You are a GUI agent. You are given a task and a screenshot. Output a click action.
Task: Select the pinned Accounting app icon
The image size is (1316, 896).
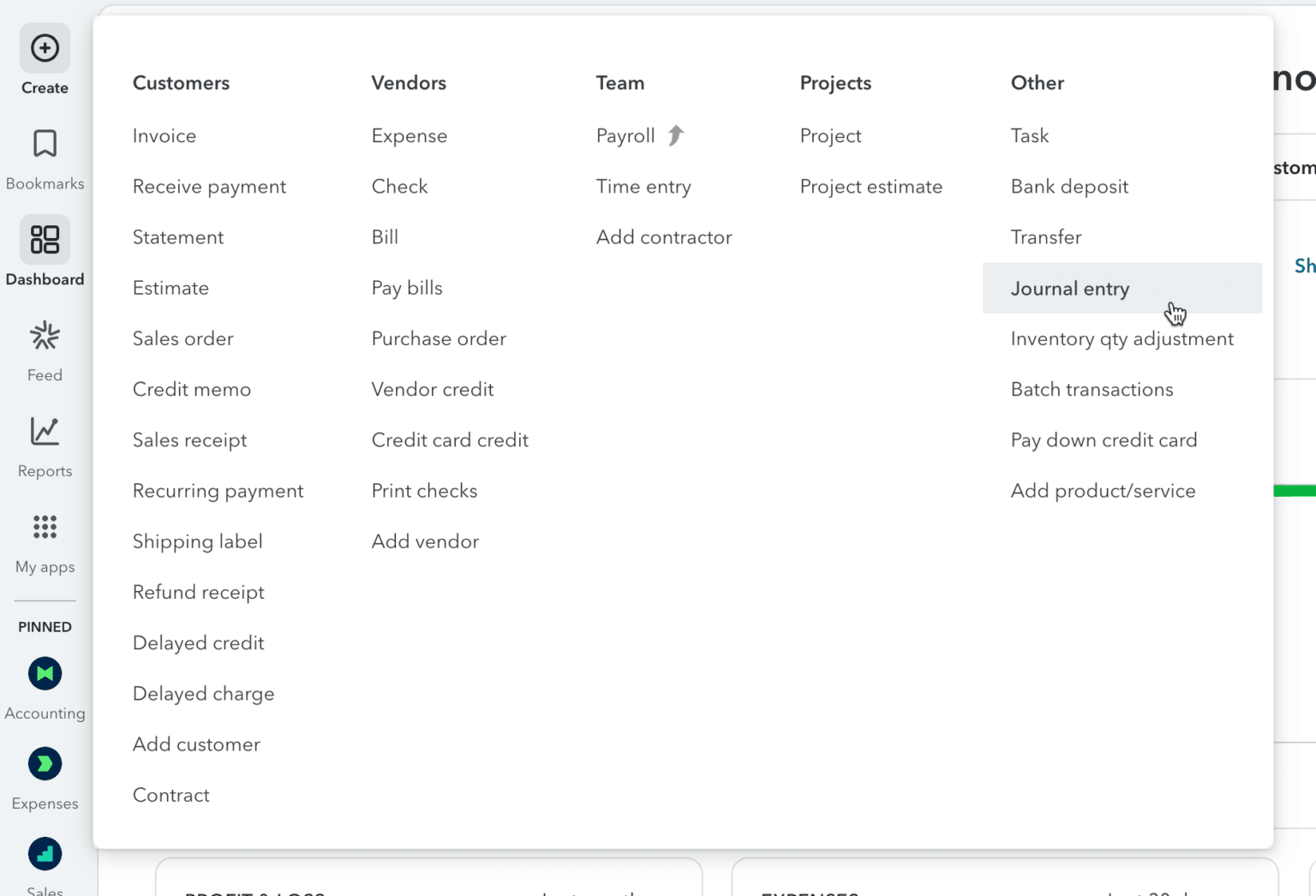tap(45, 674)
